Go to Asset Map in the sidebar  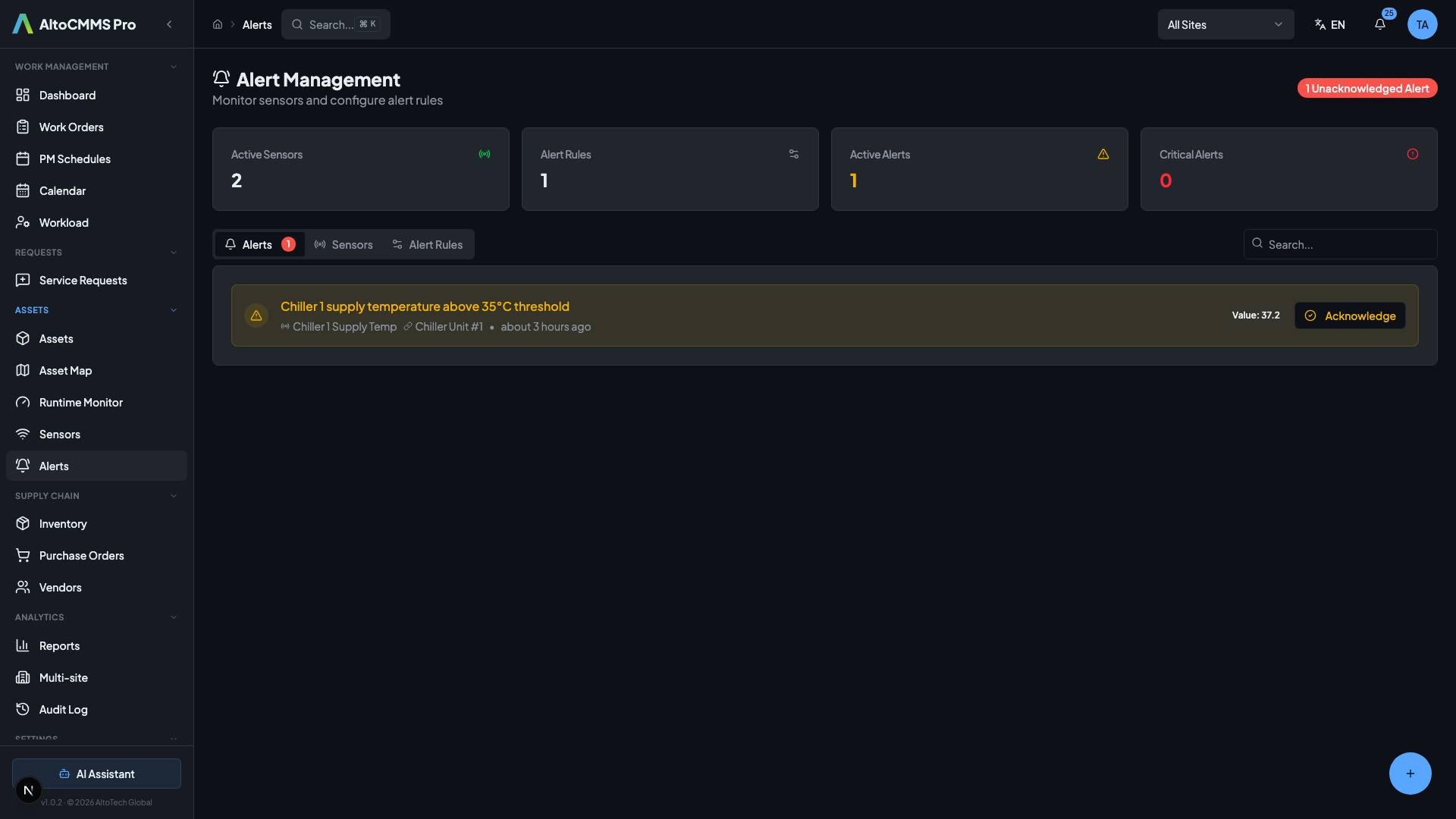[65, 371]
